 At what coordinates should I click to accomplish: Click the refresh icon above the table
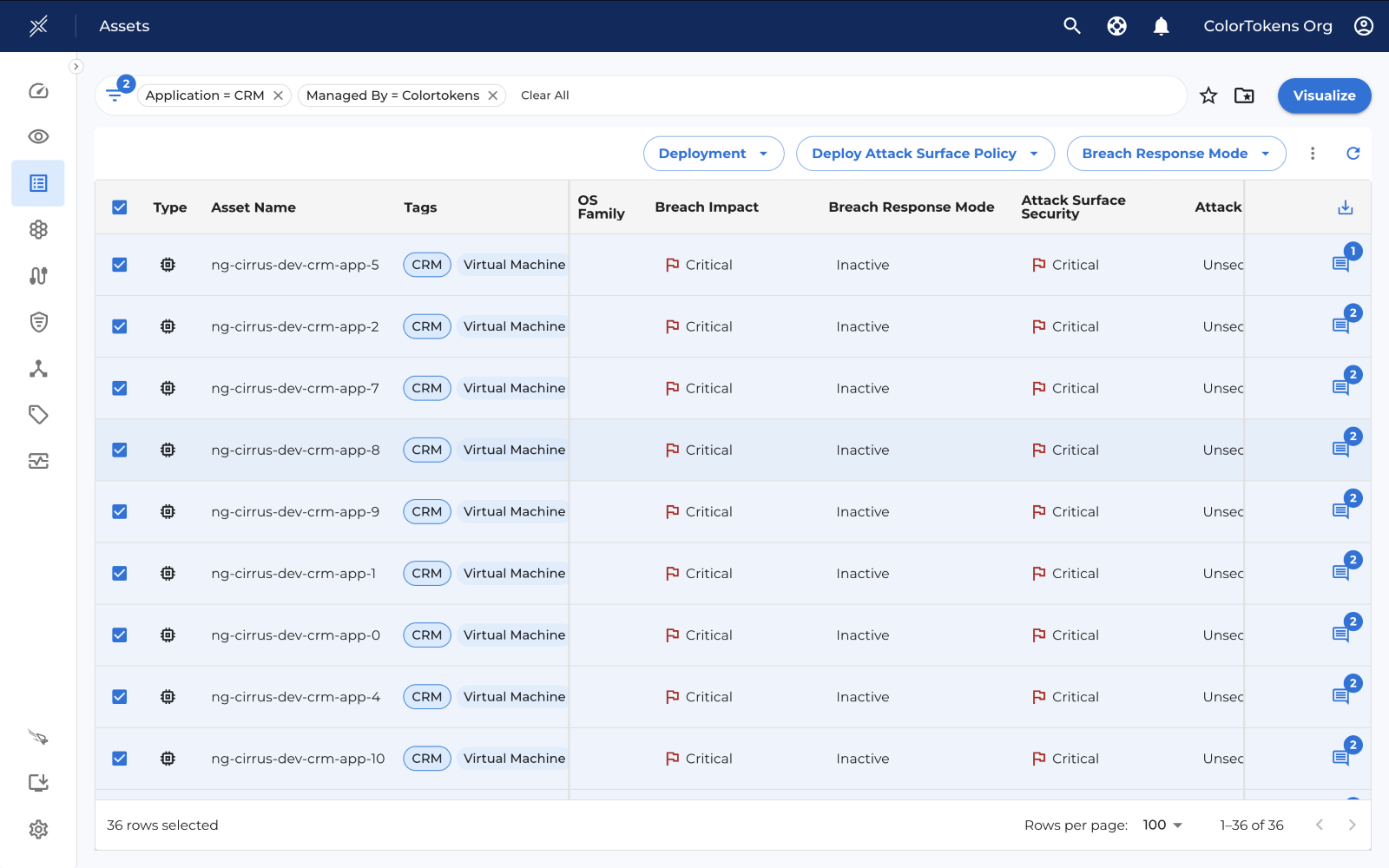click(x=1353, y=154)
